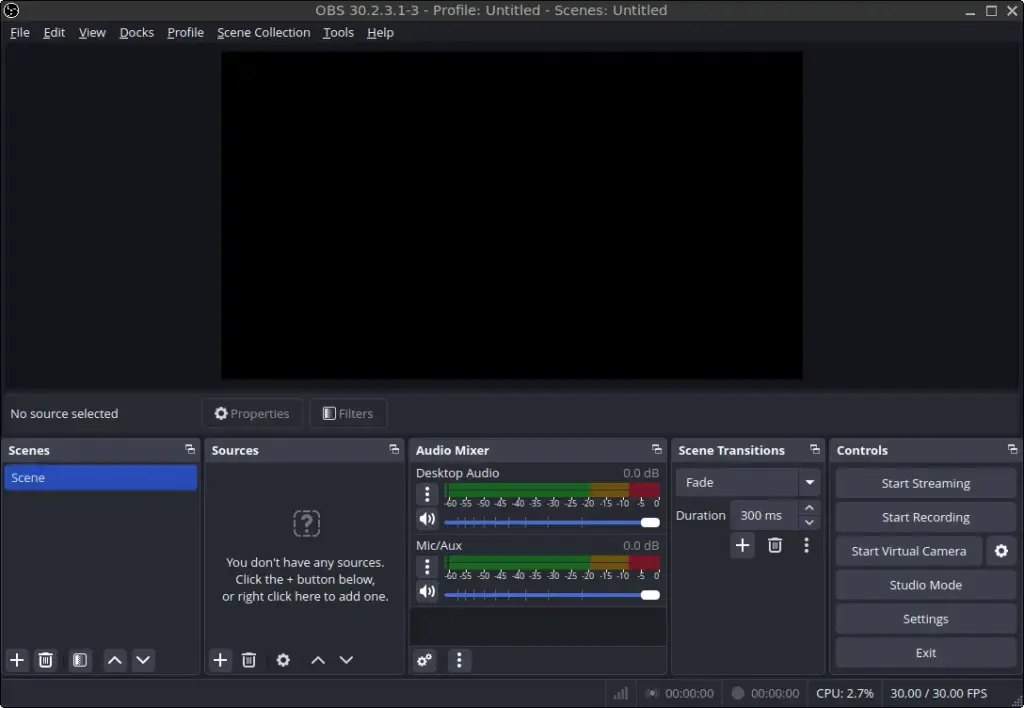Mute the Mic/Aux speaker

coord(427,591)
